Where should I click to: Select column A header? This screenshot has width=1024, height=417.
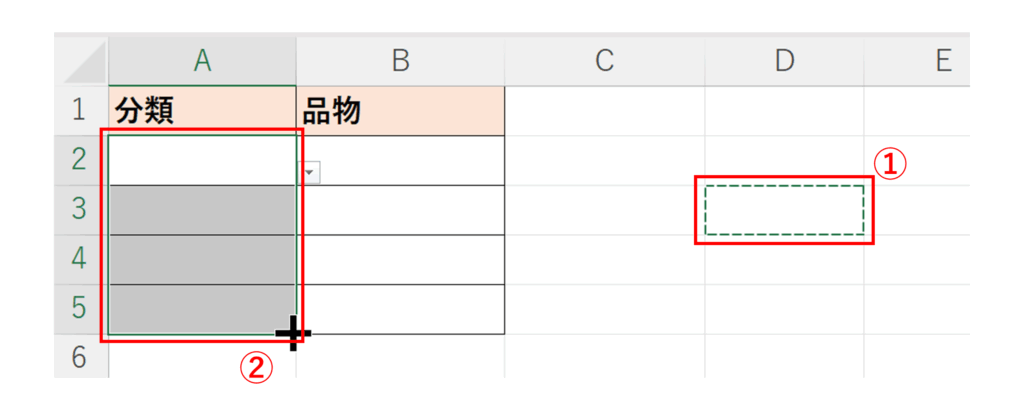pyautogui.click(x=202, y=61)
